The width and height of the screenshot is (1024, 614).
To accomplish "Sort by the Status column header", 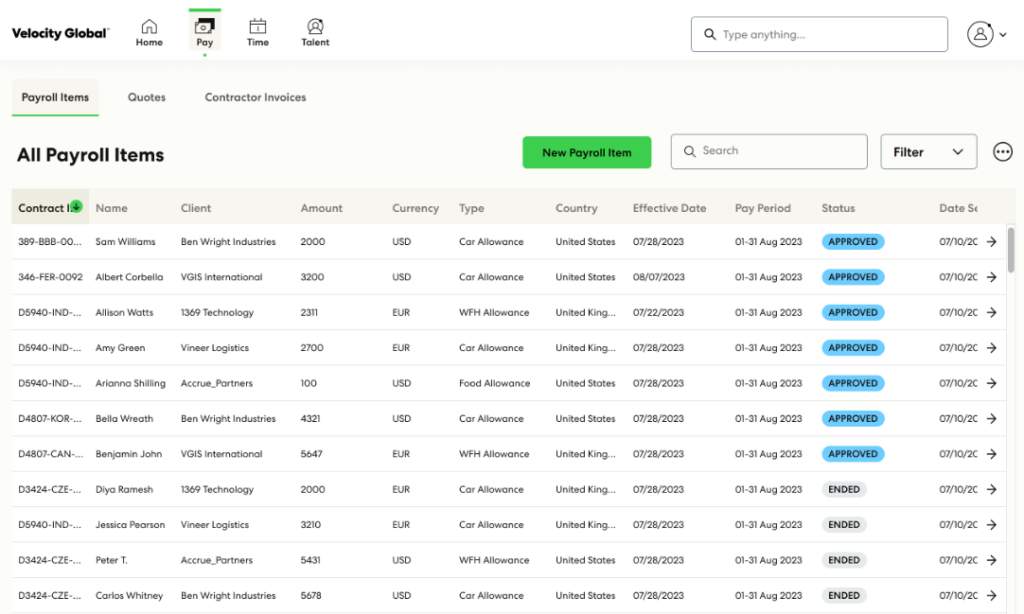I will (x=838, y=208).
